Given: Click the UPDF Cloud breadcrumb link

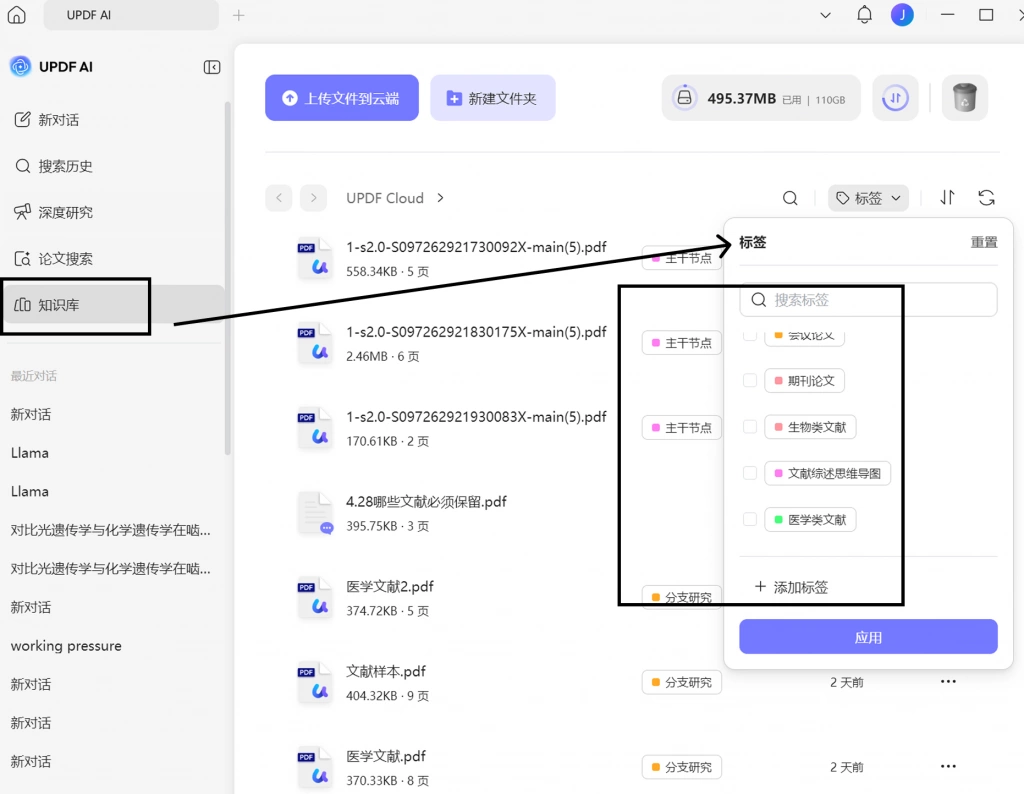Looking at the screenshot, I should [x=385, y=198].
